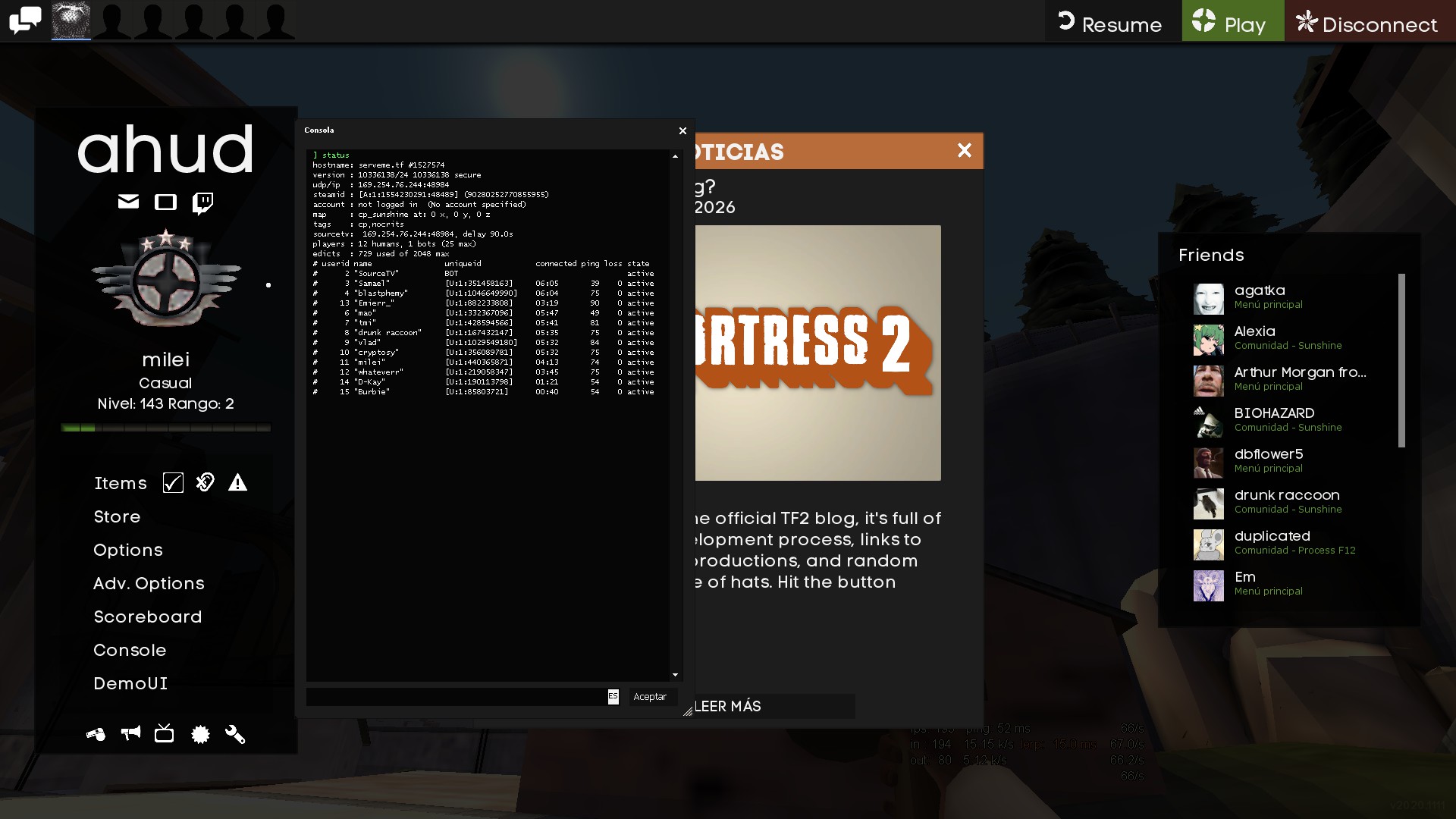Screen dimensions: 1456x819
Task: Open the chat bubbles icon top-left
Action: click(25, 20)
